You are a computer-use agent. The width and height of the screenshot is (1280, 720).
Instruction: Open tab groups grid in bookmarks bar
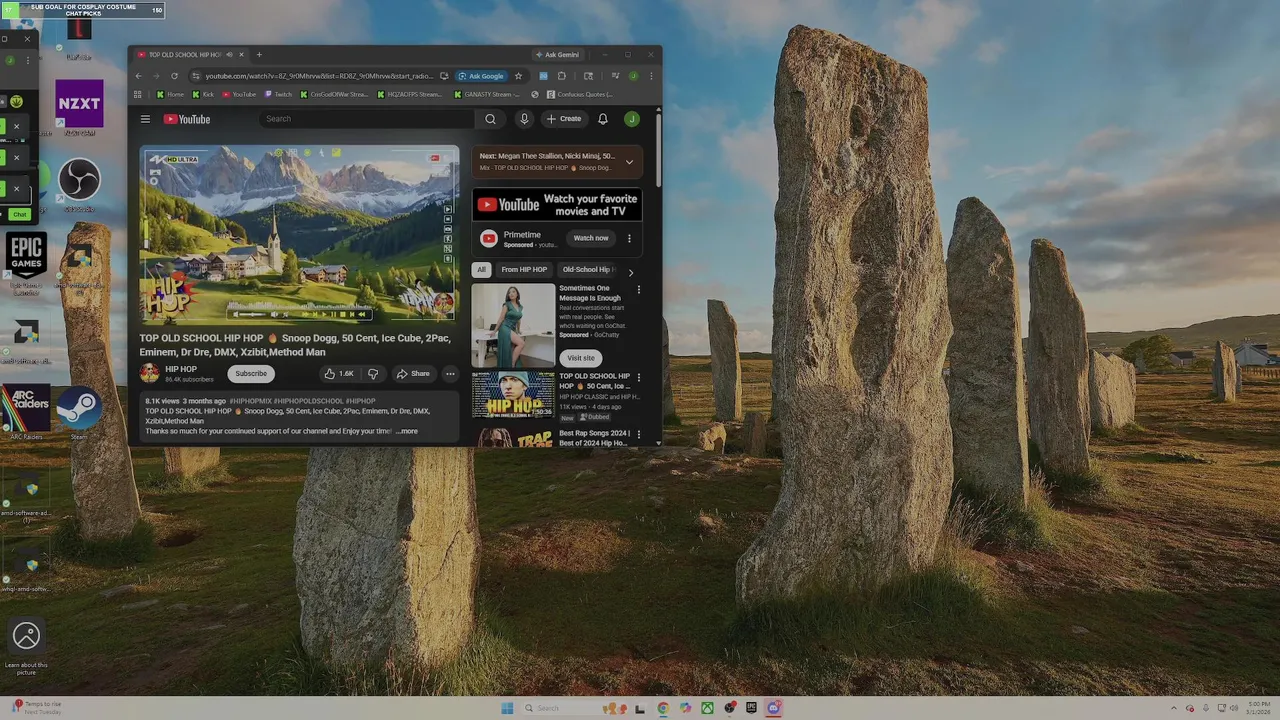(x=139, y=95)
